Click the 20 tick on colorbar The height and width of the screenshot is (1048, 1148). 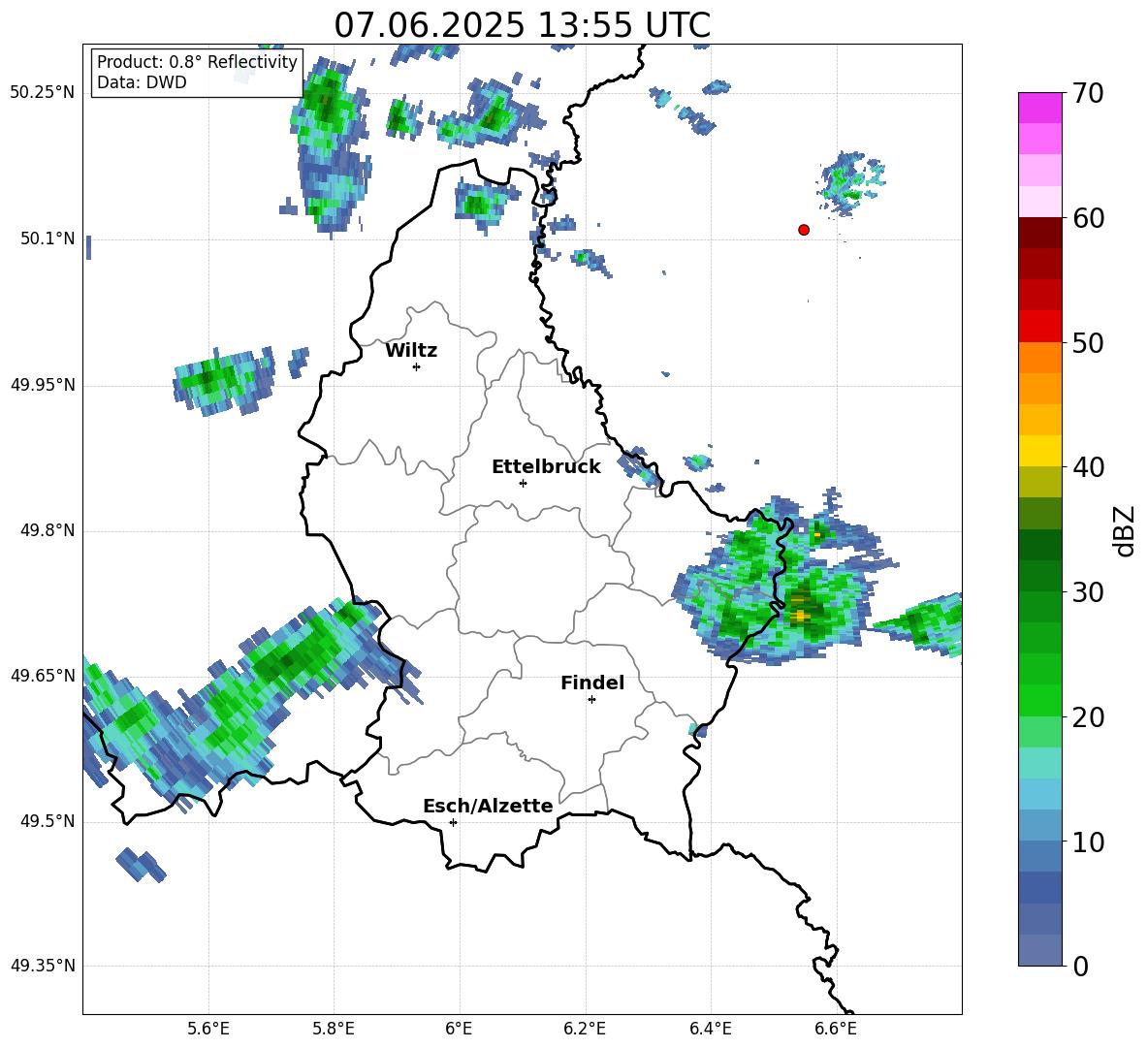click(1088, 717)
